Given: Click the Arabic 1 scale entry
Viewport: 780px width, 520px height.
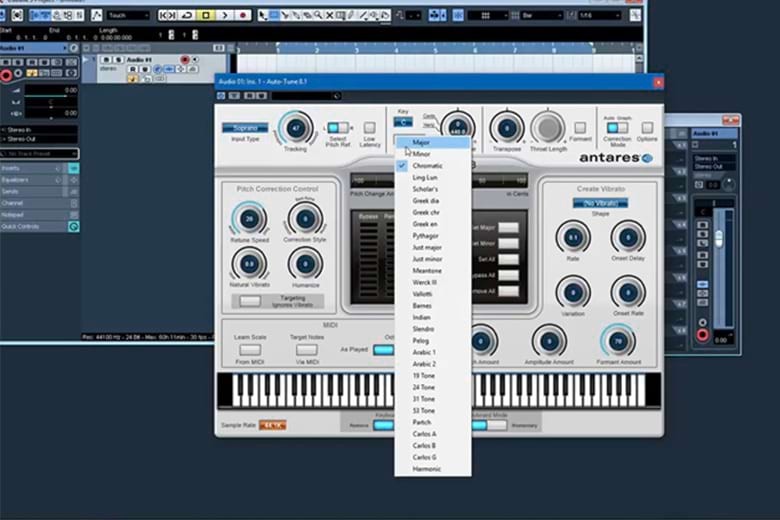Looking at the screenshot, I should tap(433, 352).
